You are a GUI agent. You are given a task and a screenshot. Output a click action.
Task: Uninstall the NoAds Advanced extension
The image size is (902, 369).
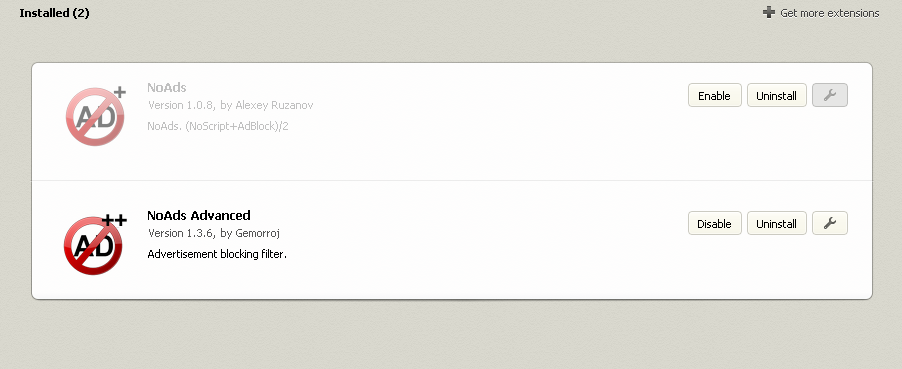(776, 223)
